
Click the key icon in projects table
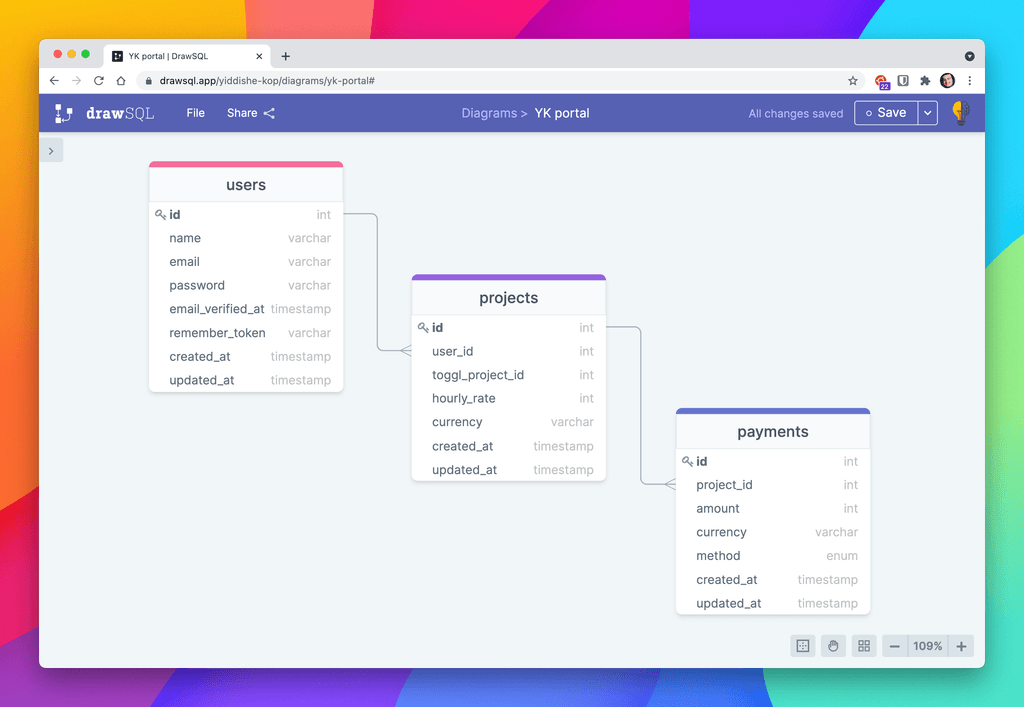tap(423, 327)
